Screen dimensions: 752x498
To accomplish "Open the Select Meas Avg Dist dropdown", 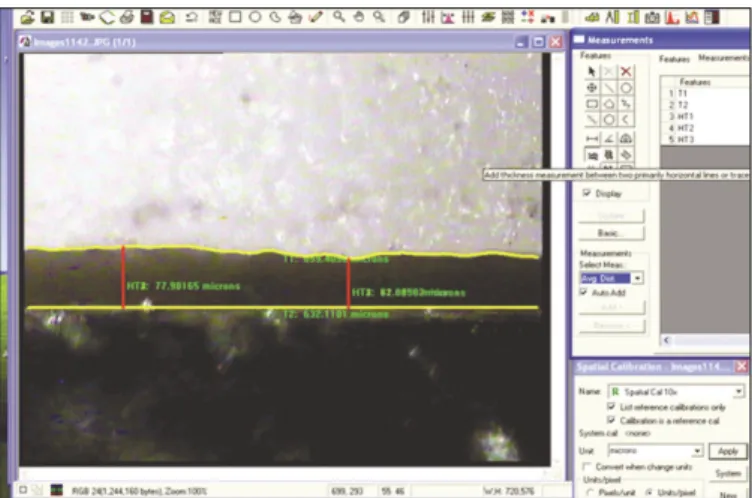I will click(637, 278).
